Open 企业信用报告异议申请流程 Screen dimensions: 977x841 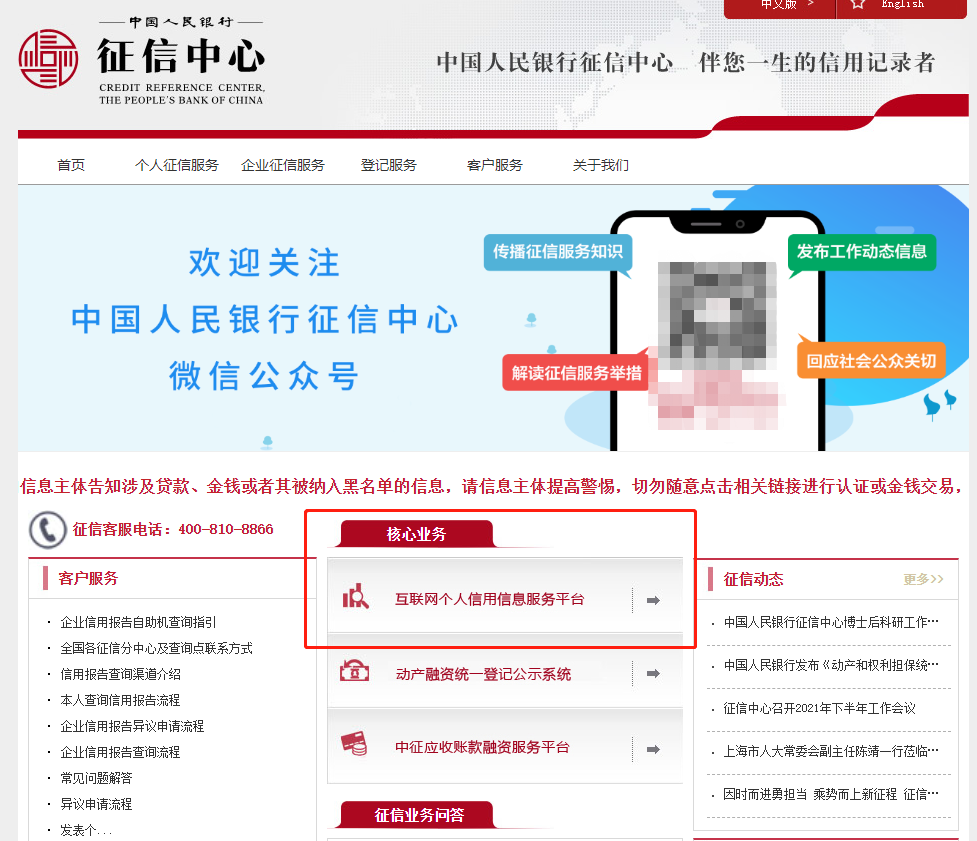point(132,726)
